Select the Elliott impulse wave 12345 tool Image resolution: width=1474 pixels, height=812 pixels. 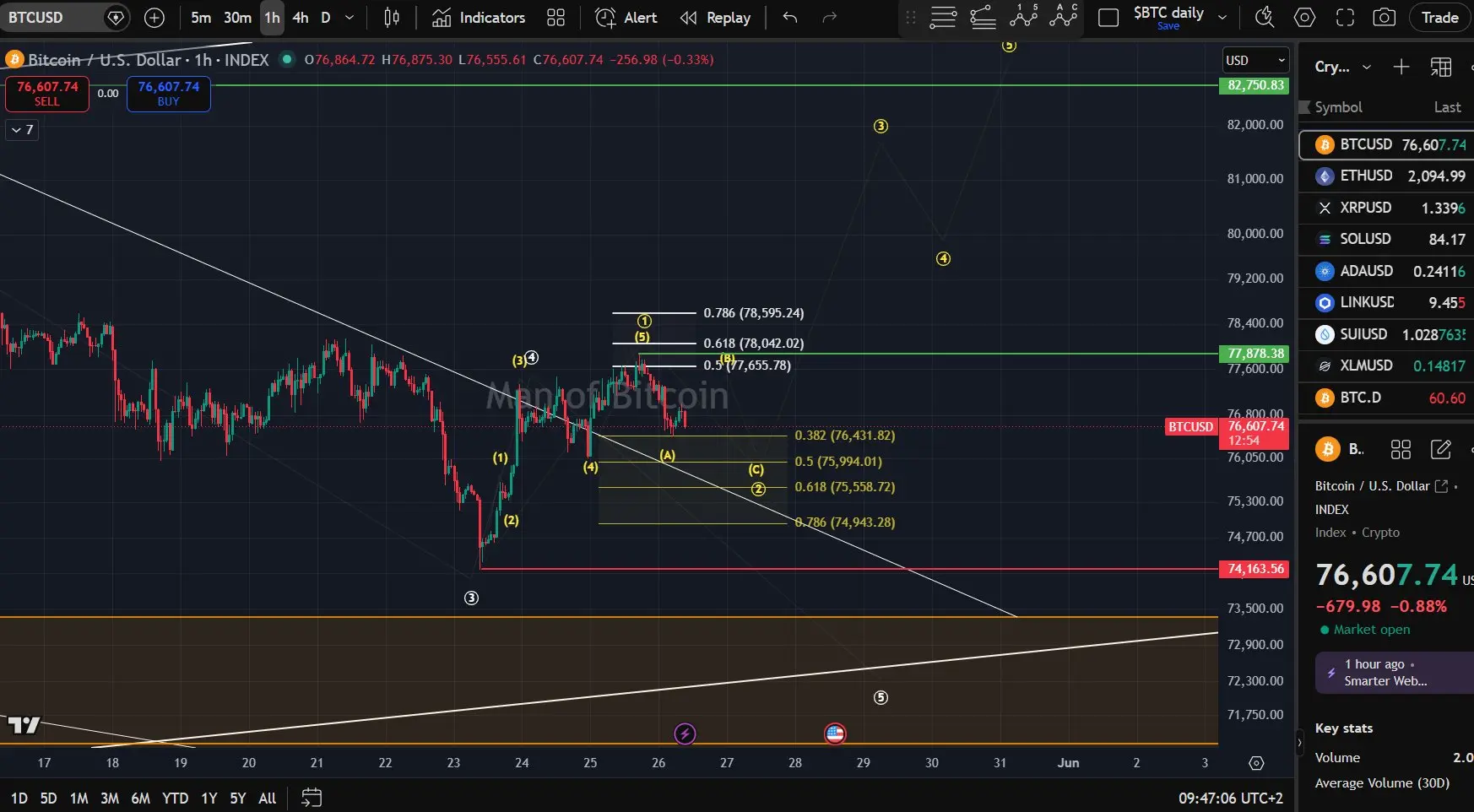[1023, 16]
